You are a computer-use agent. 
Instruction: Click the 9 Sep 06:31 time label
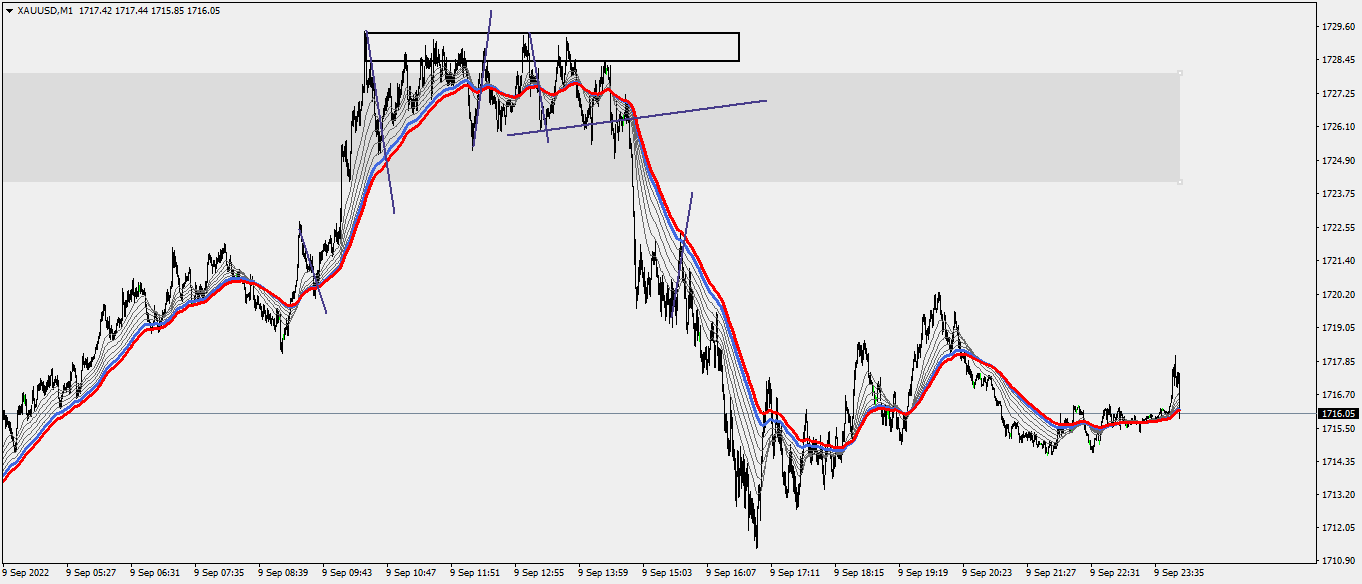pyautogui.click(x=153, y=574)
